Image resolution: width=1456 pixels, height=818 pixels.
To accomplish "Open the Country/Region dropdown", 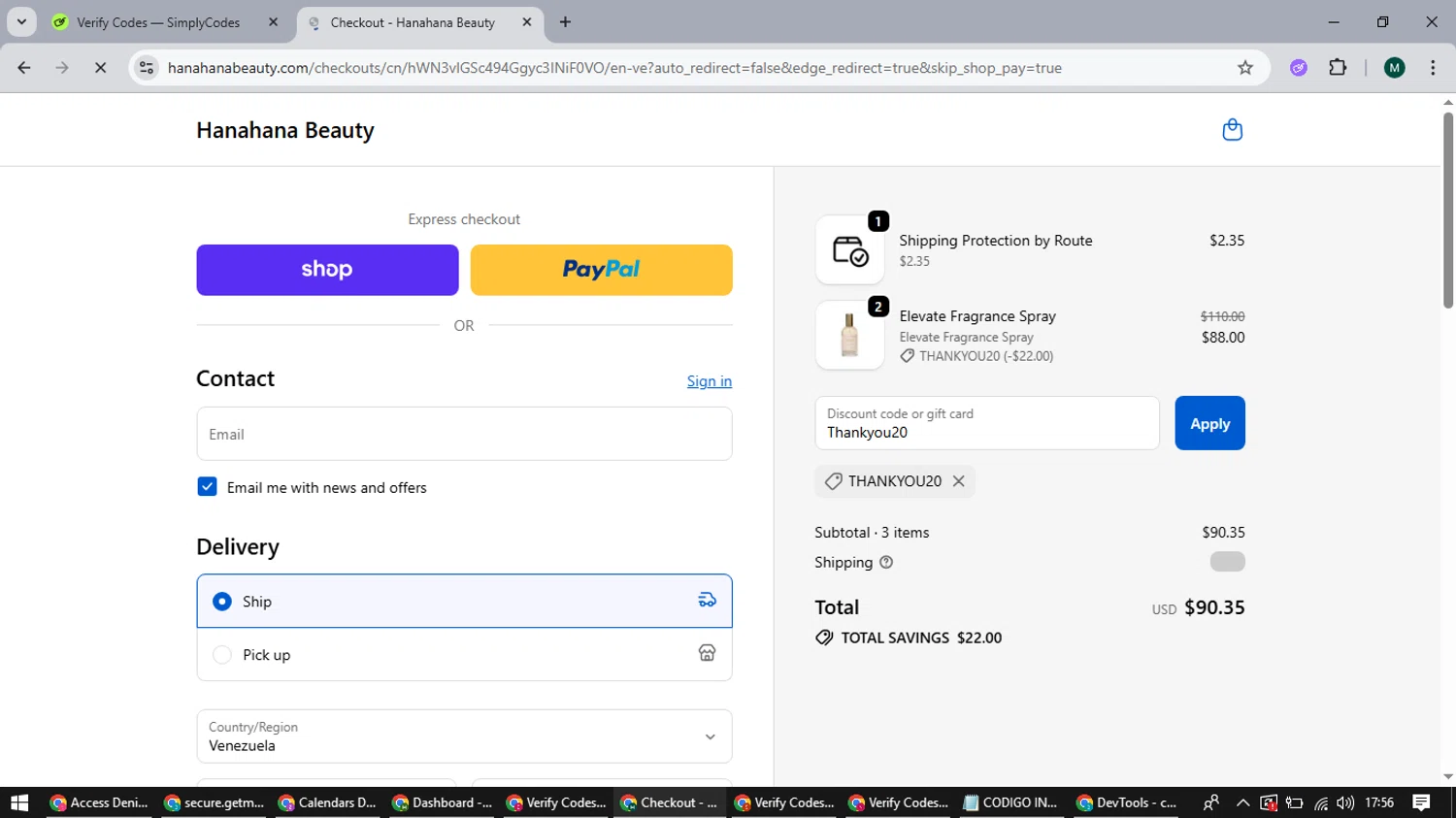I will [x=464, y=736].
